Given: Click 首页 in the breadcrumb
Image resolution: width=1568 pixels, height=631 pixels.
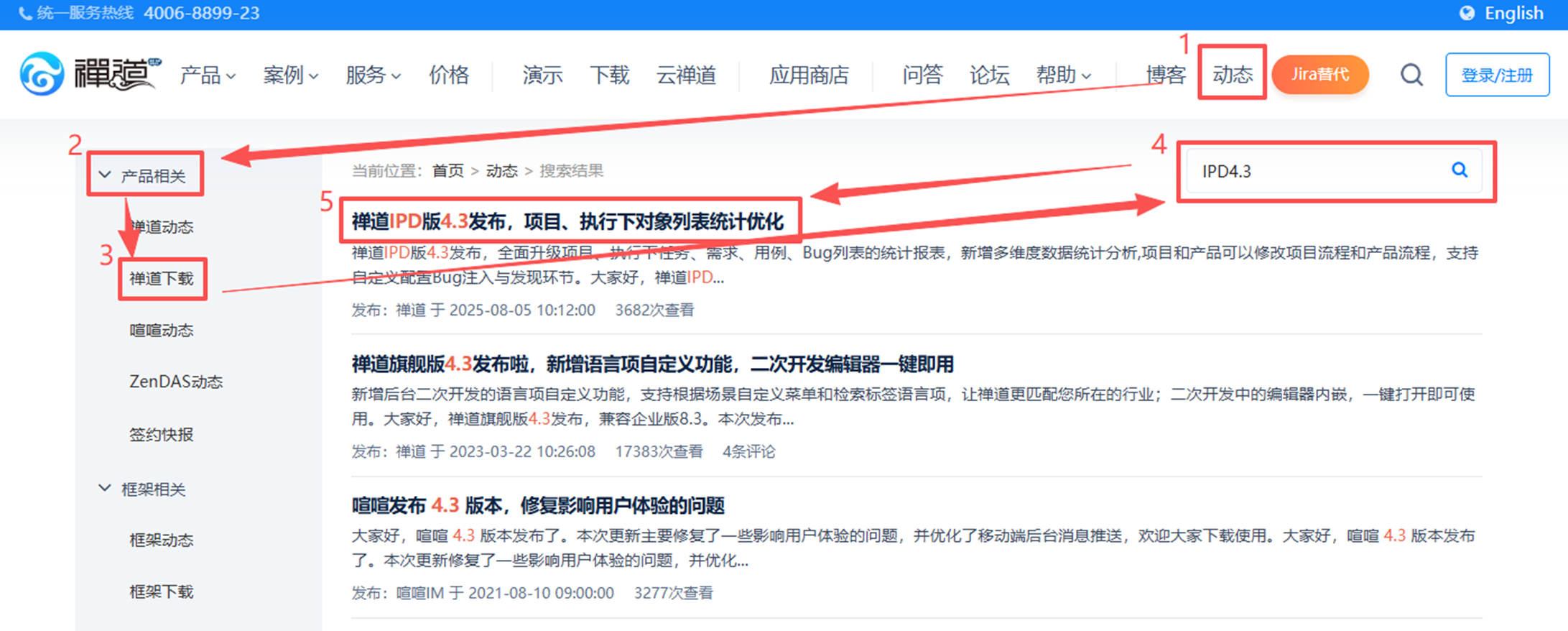Looking at the screenshot, I should pos(448,171).
